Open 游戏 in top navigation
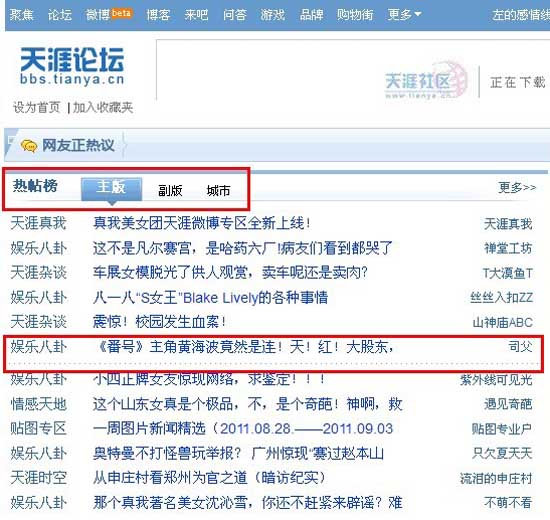This screenshot has width=550, height=520. (x=273, y=15)
